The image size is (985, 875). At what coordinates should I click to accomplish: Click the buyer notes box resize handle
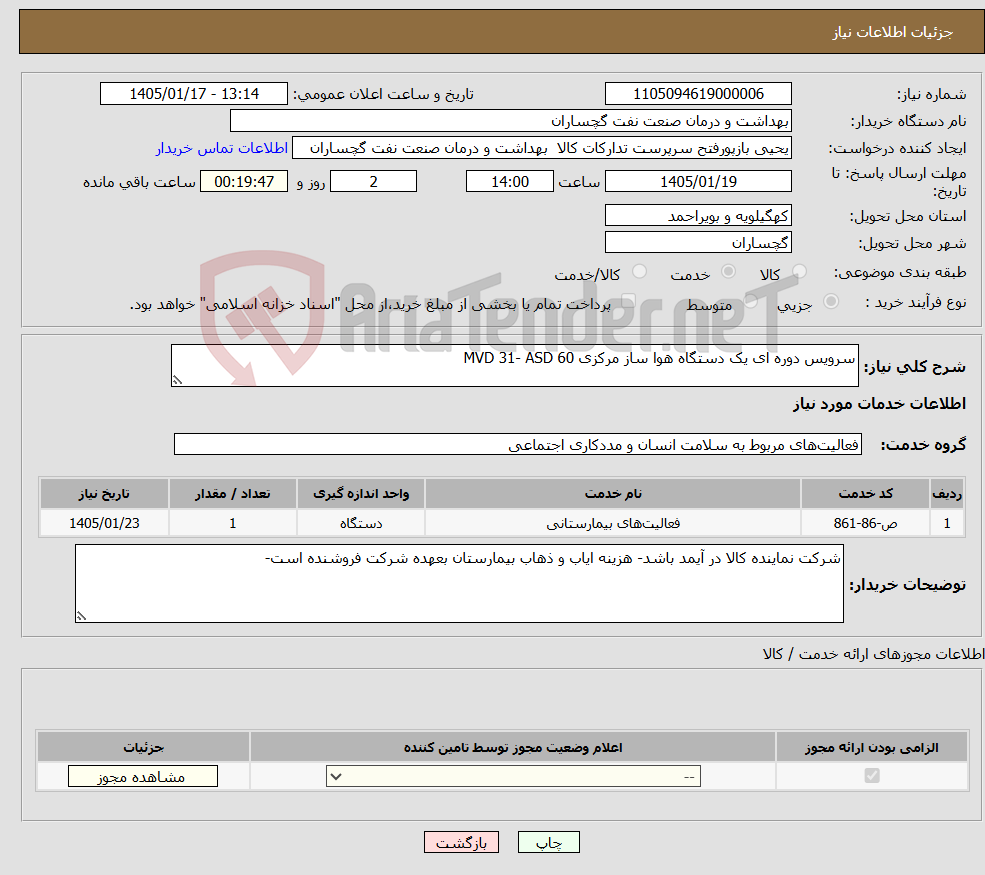tap(81, 616)
